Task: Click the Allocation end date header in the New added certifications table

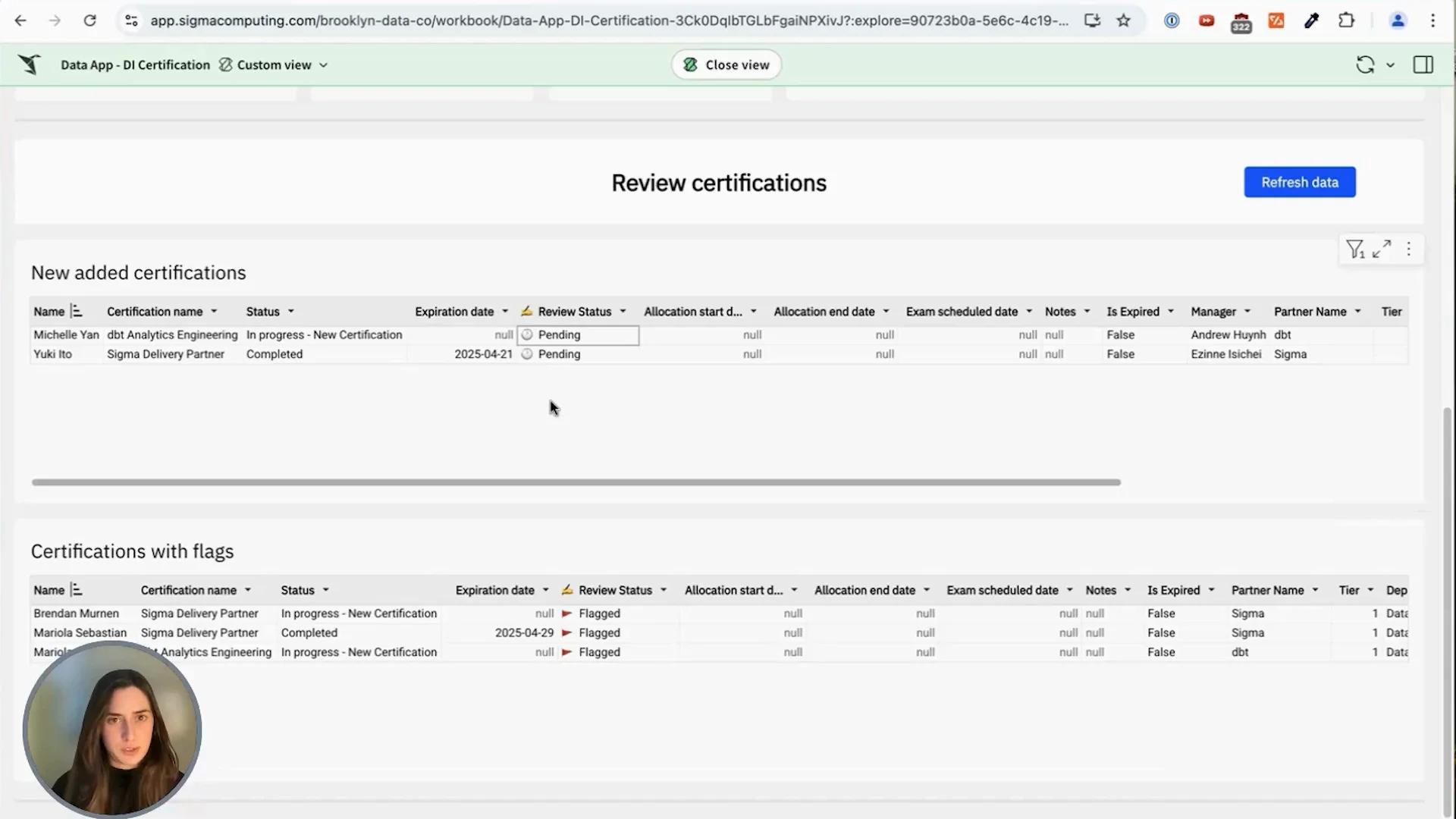Action: [x=824, y=312]
